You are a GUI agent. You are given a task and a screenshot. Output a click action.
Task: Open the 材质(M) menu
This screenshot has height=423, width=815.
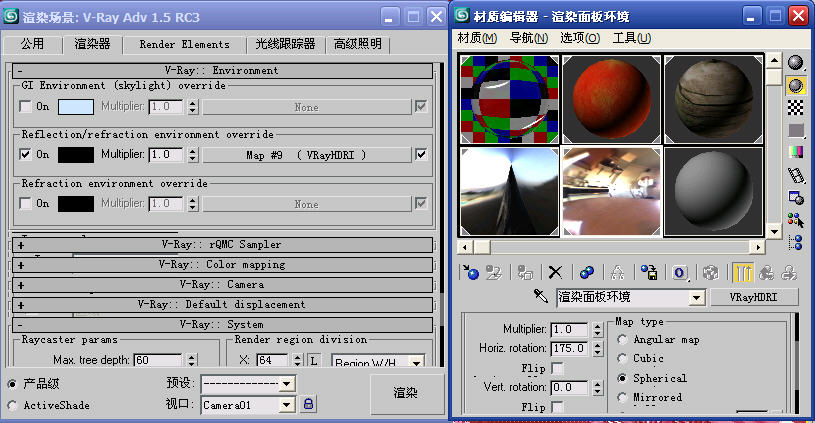(x=477, y=38)
